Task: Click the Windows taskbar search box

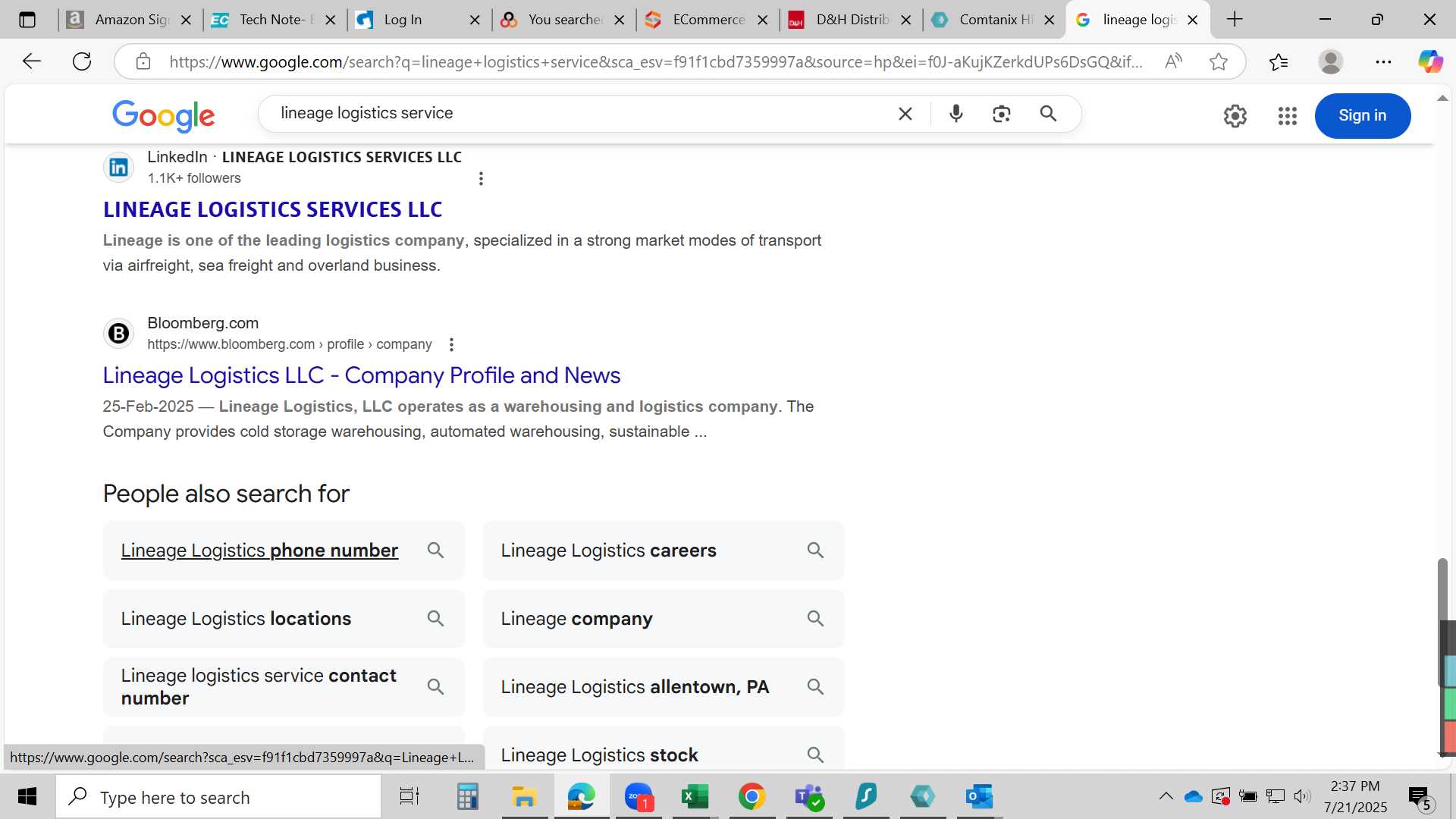Action: (x=218, y=797)
